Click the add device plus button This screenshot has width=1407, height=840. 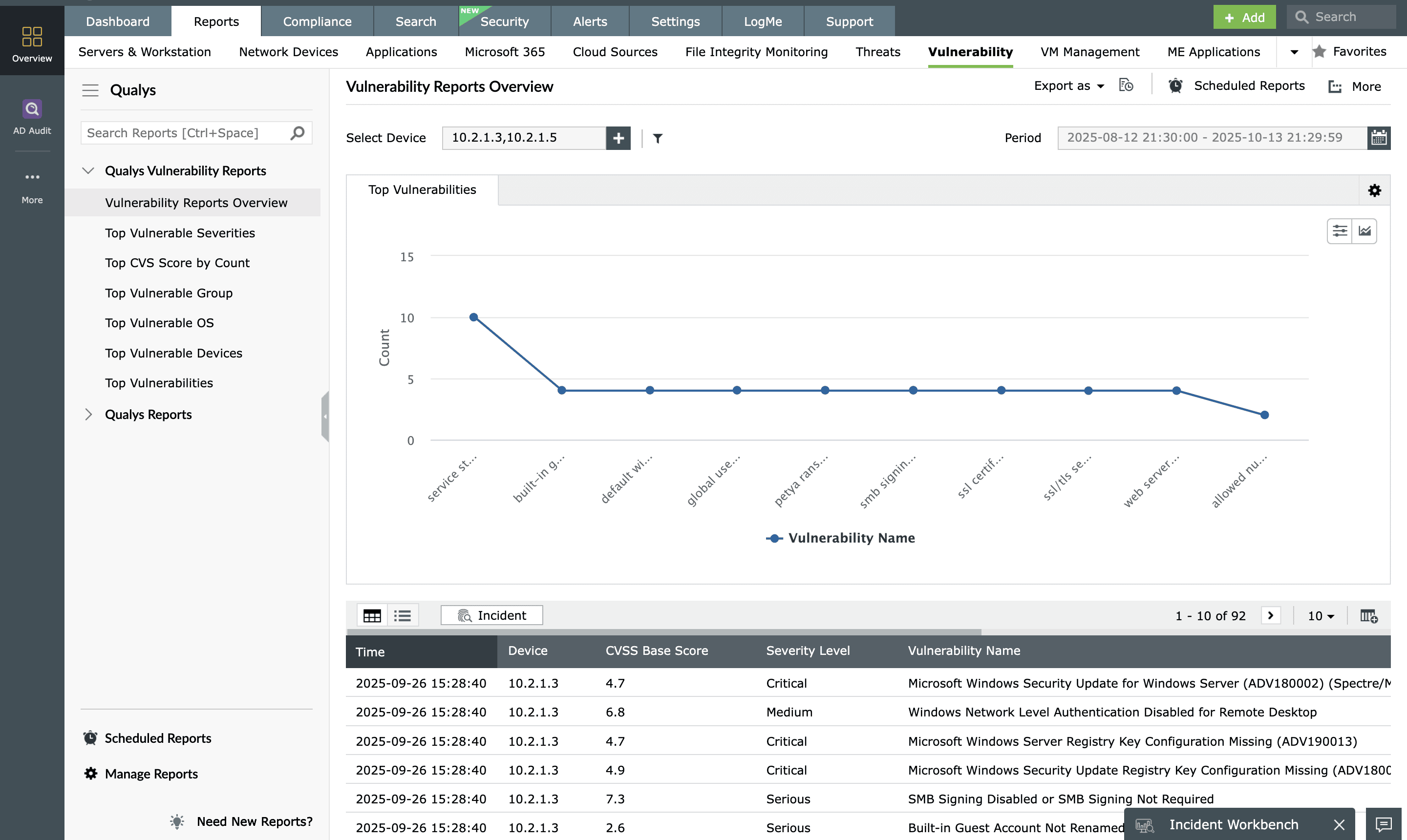[x=618, y=138]
